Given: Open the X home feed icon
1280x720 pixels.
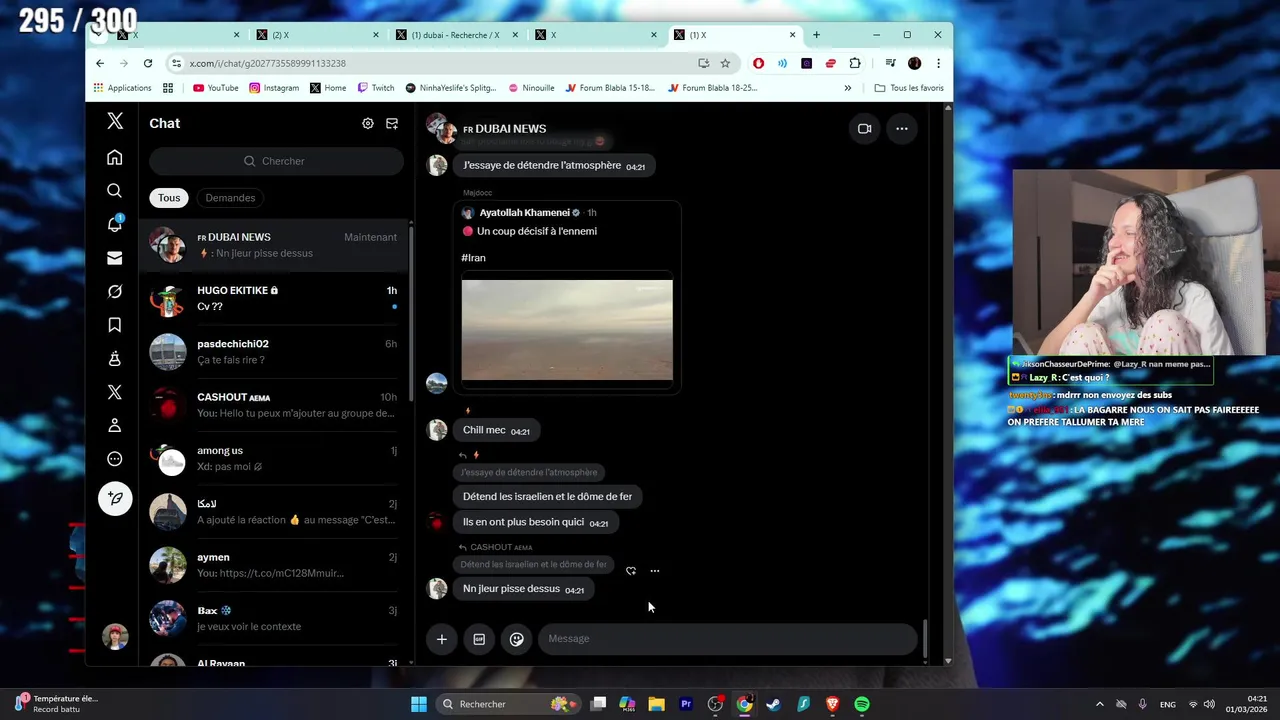Looking at the screenshot, I should coord(115,157).
